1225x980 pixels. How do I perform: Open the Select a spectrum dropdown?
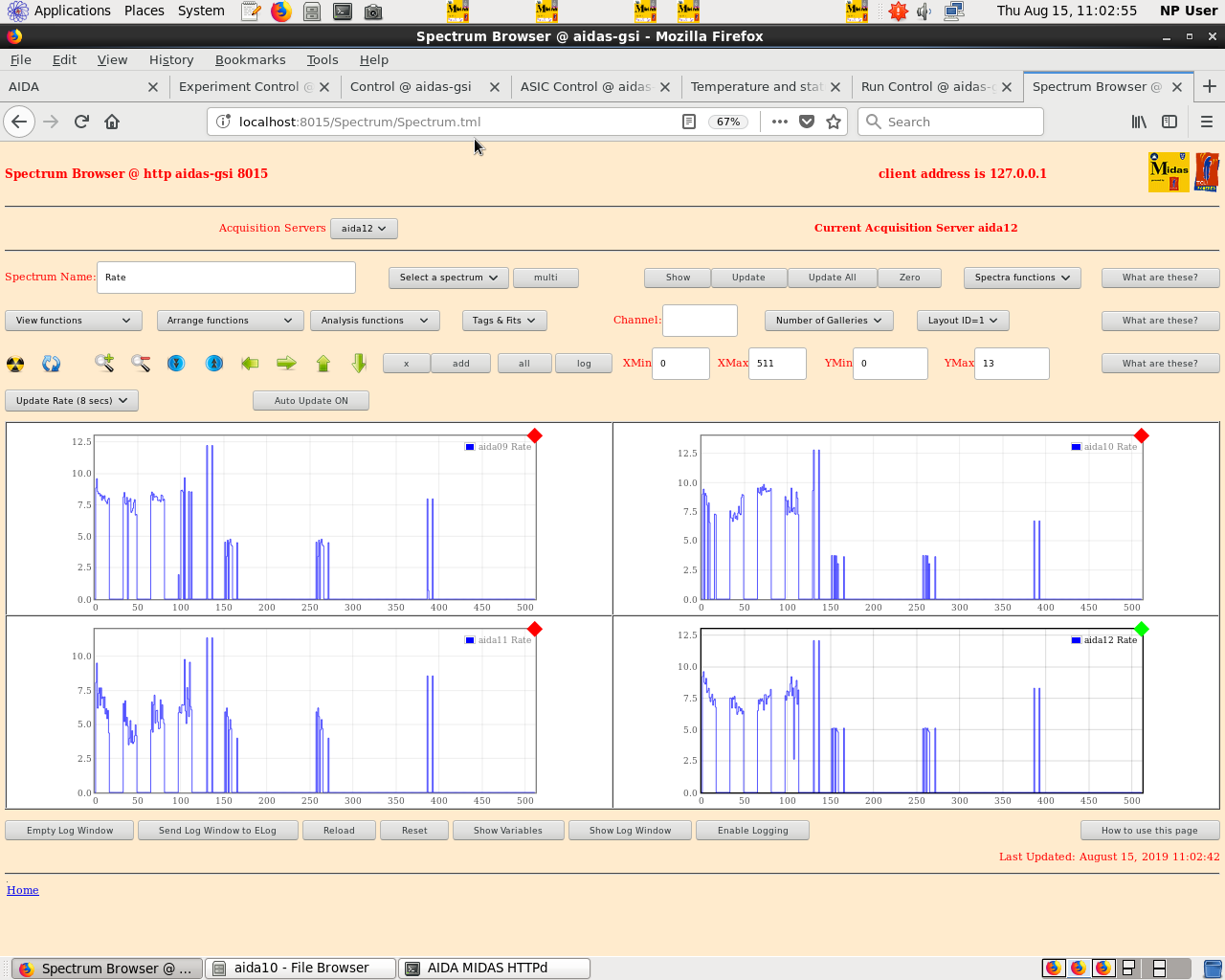coord(448,278)
